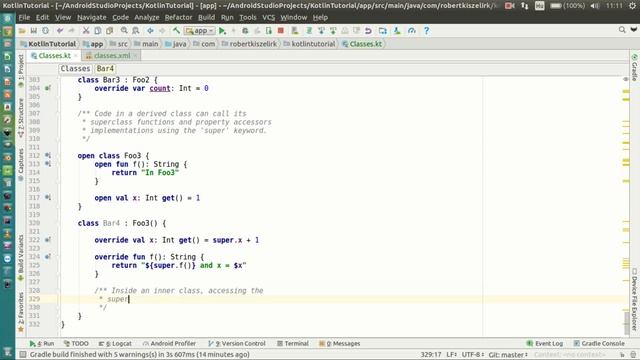The image size is (640, 360).
Task: Click the Copy toolbar icon
Action: tap(98, 31)
